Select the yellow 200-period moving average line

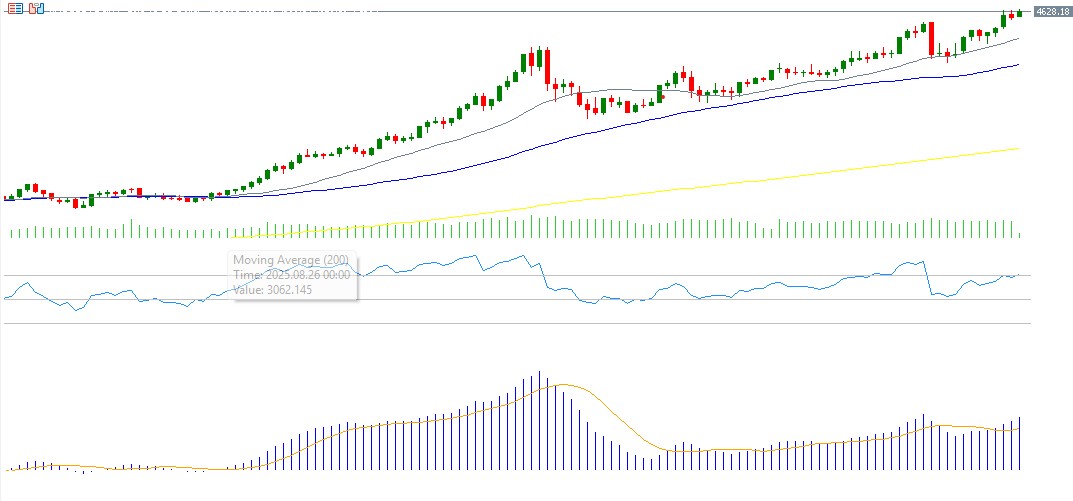pyautogui.click(x=800, y=173)
